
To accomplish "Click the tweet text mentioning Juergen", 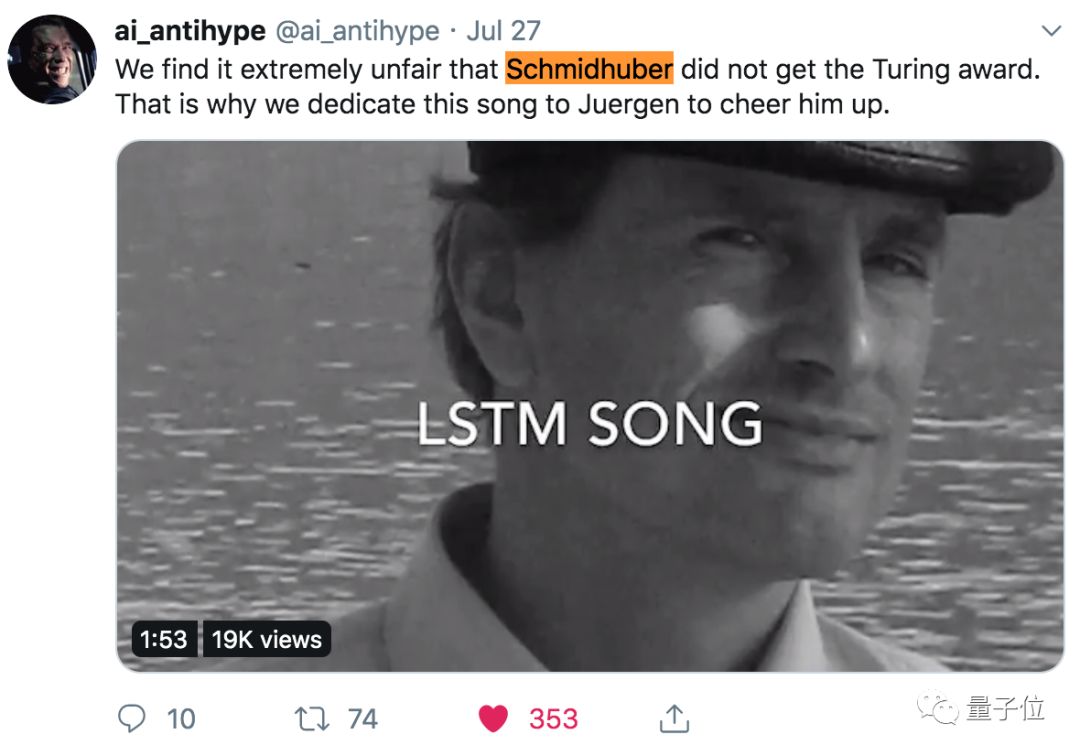I will click(502, 104).
